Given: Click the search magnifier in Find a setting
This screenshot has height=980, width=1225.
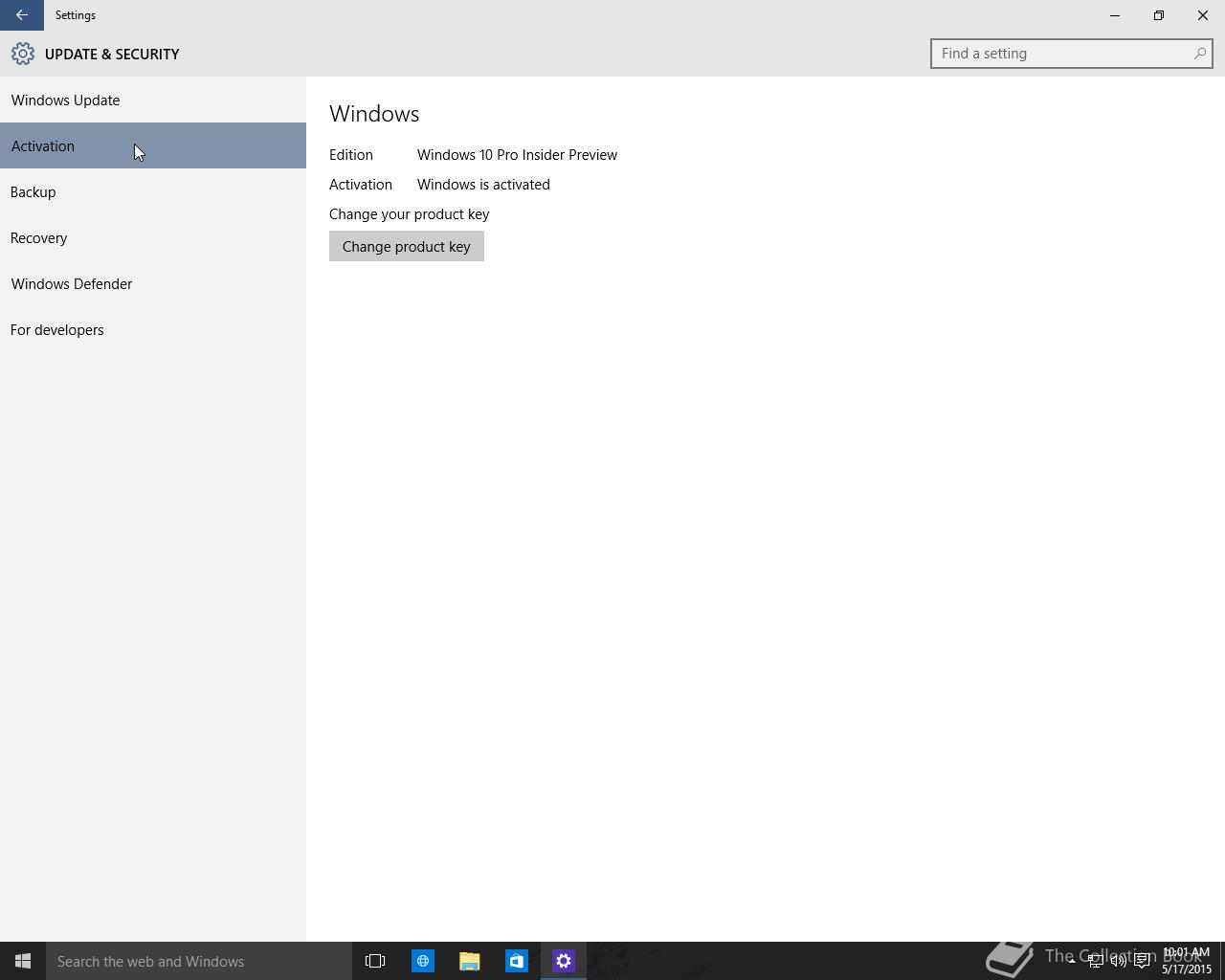Looking at the screenshot, I should pos(1199,54).
